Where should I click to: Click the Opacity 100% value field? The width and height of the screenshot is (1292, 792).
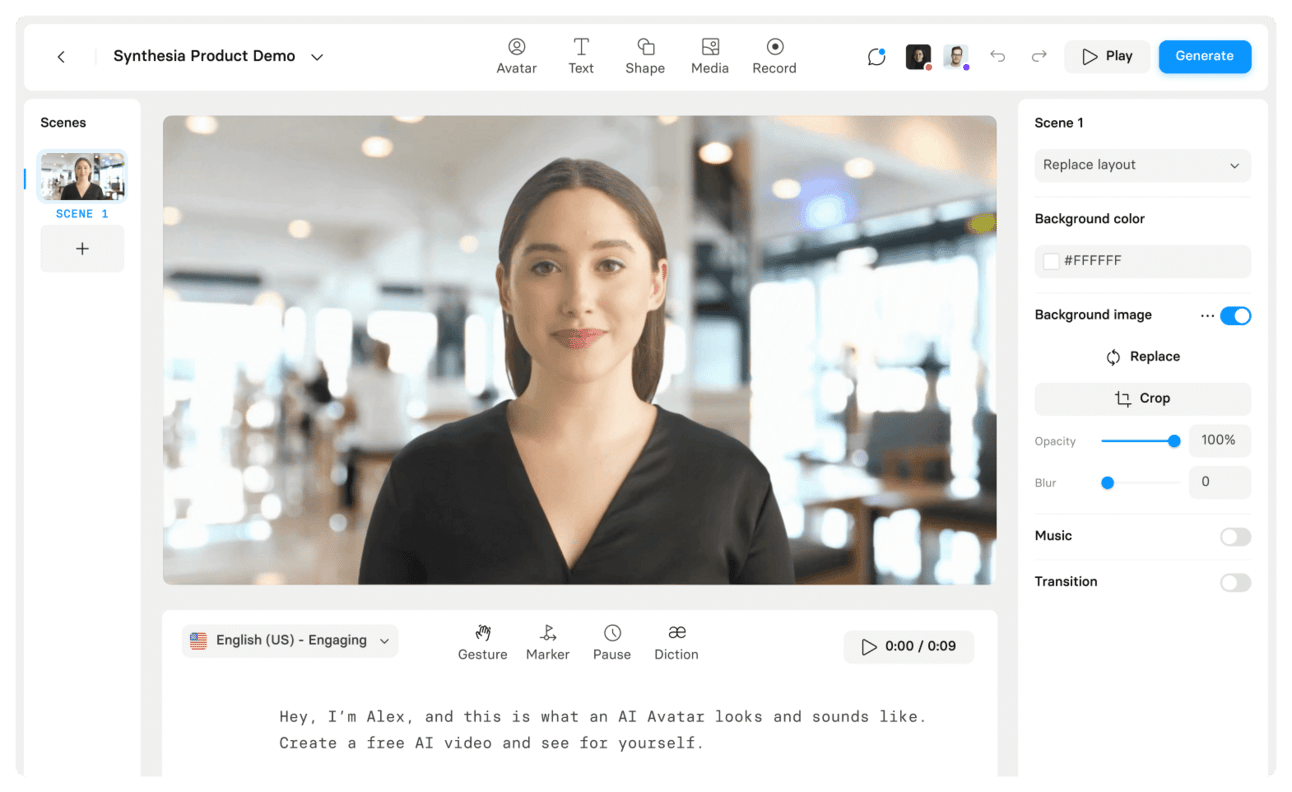point(1219,441)
